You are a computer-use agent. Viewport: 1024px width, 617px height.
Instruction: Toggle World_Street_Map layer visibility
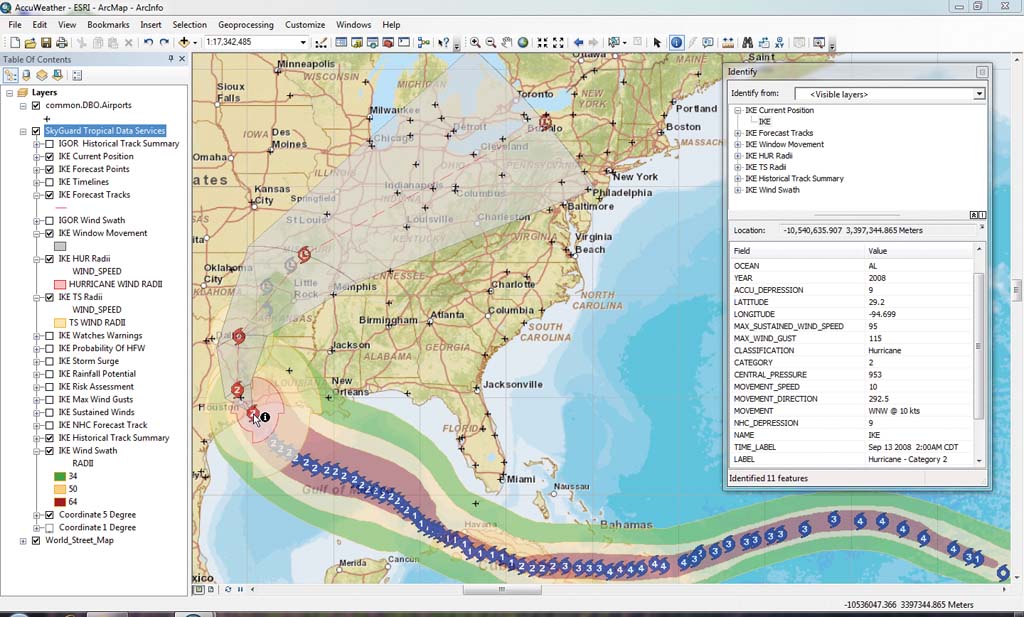pyautogui.click(x=36, y=541)
